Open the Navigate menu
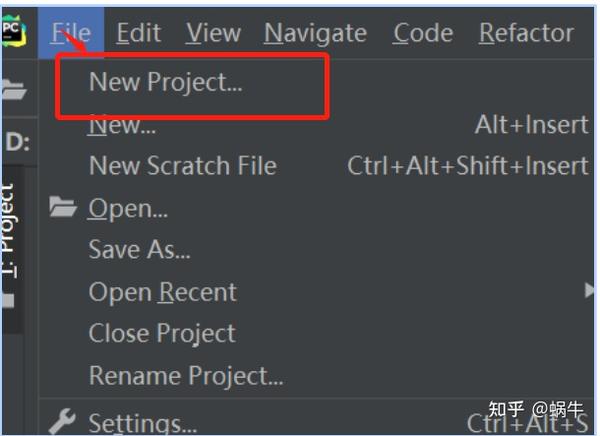 click(x=316, y=34)
